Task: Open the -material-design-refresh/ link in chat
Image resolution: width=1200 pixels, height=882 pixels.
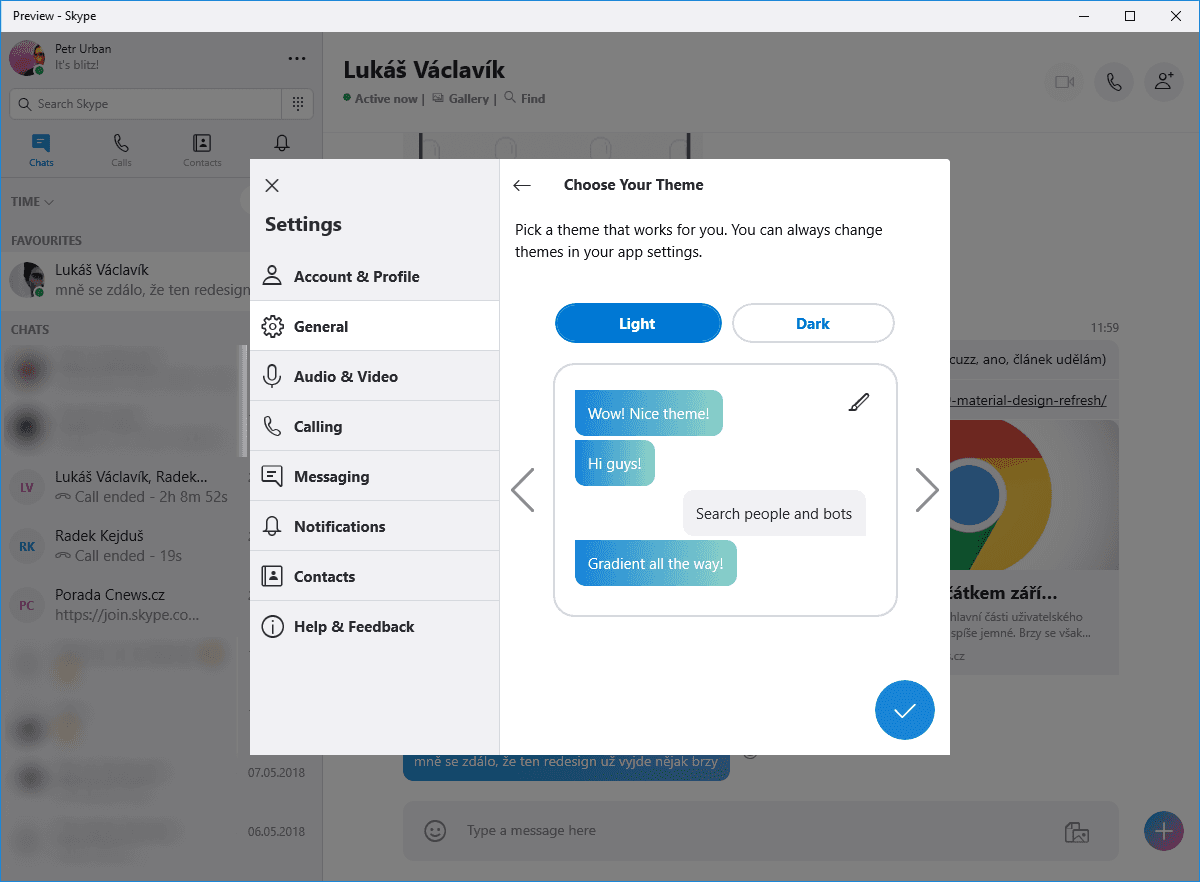Action: tap(1028, 400)
